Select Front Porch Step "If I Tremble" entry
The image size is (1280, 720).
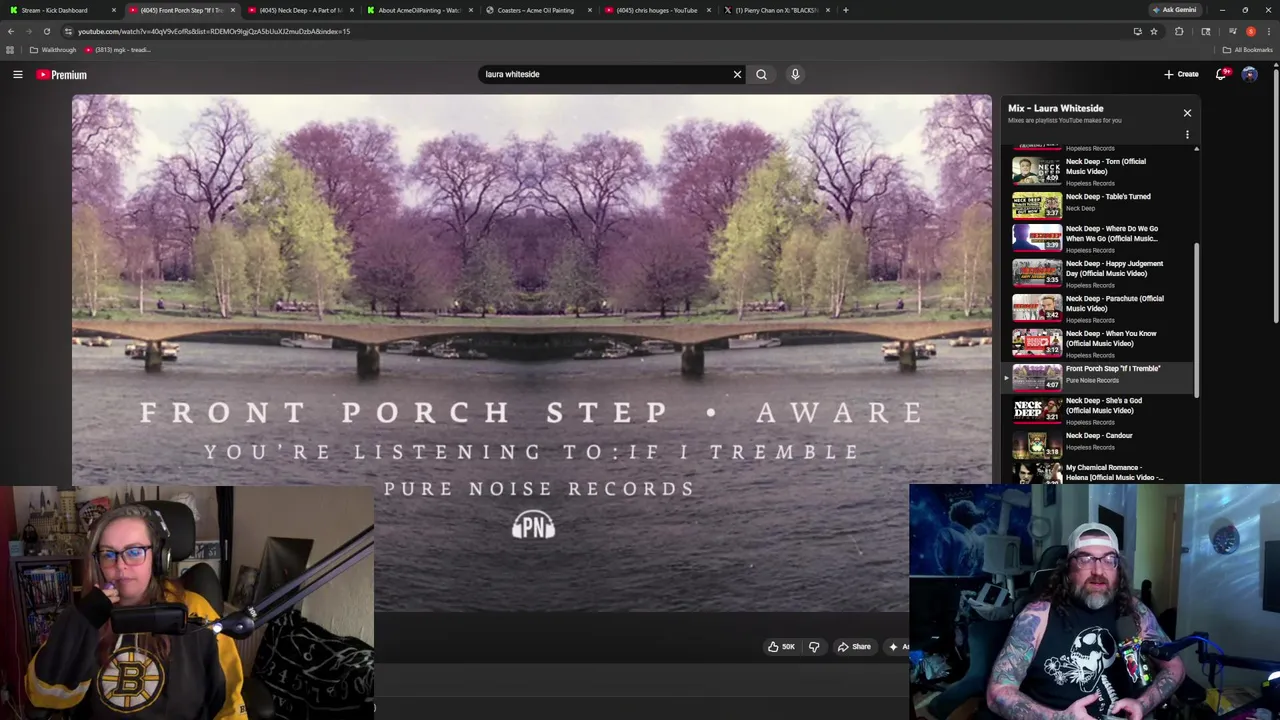coord(1098,377)
